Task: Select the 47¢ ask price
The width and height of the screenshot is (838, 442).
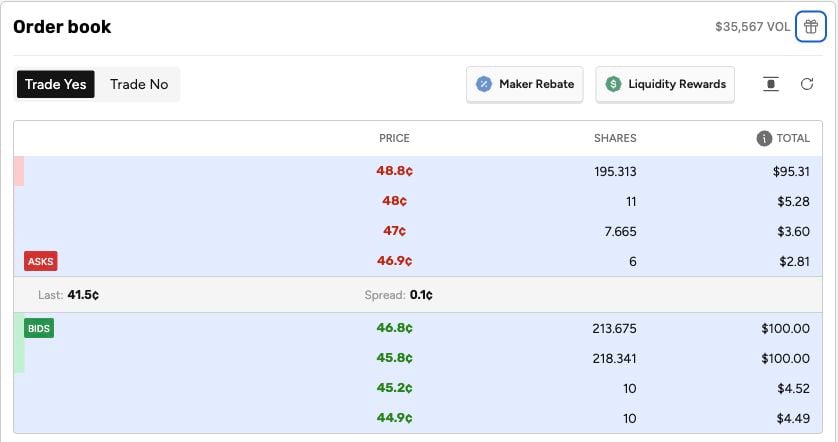Action: coord(394,231)
